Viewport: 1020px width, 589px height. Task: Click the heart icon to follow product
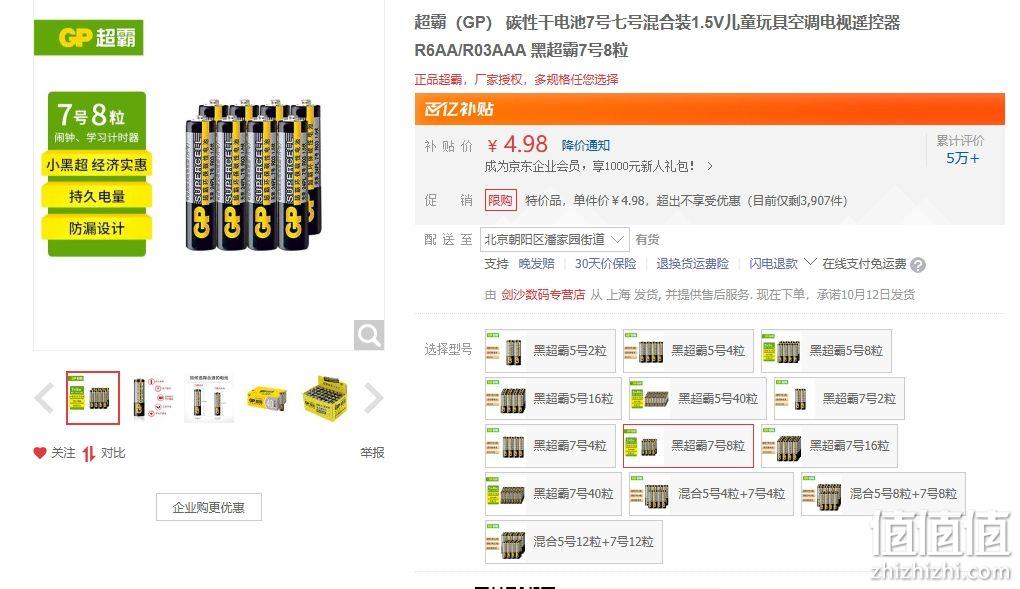coord(40,452)
